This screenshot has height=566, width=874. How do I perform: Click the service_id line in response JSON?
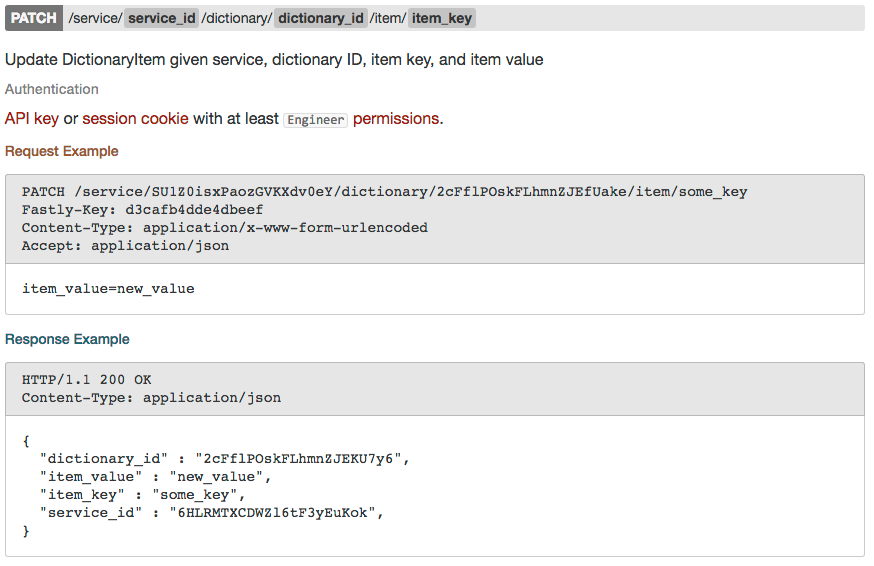click(x=212, y=513)
